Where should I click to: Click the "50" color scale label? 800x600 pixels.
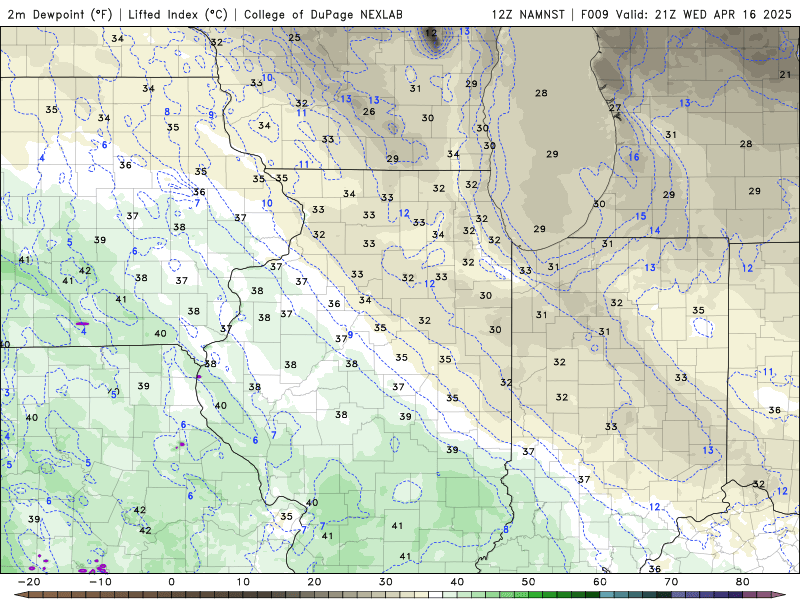[529, 582]
